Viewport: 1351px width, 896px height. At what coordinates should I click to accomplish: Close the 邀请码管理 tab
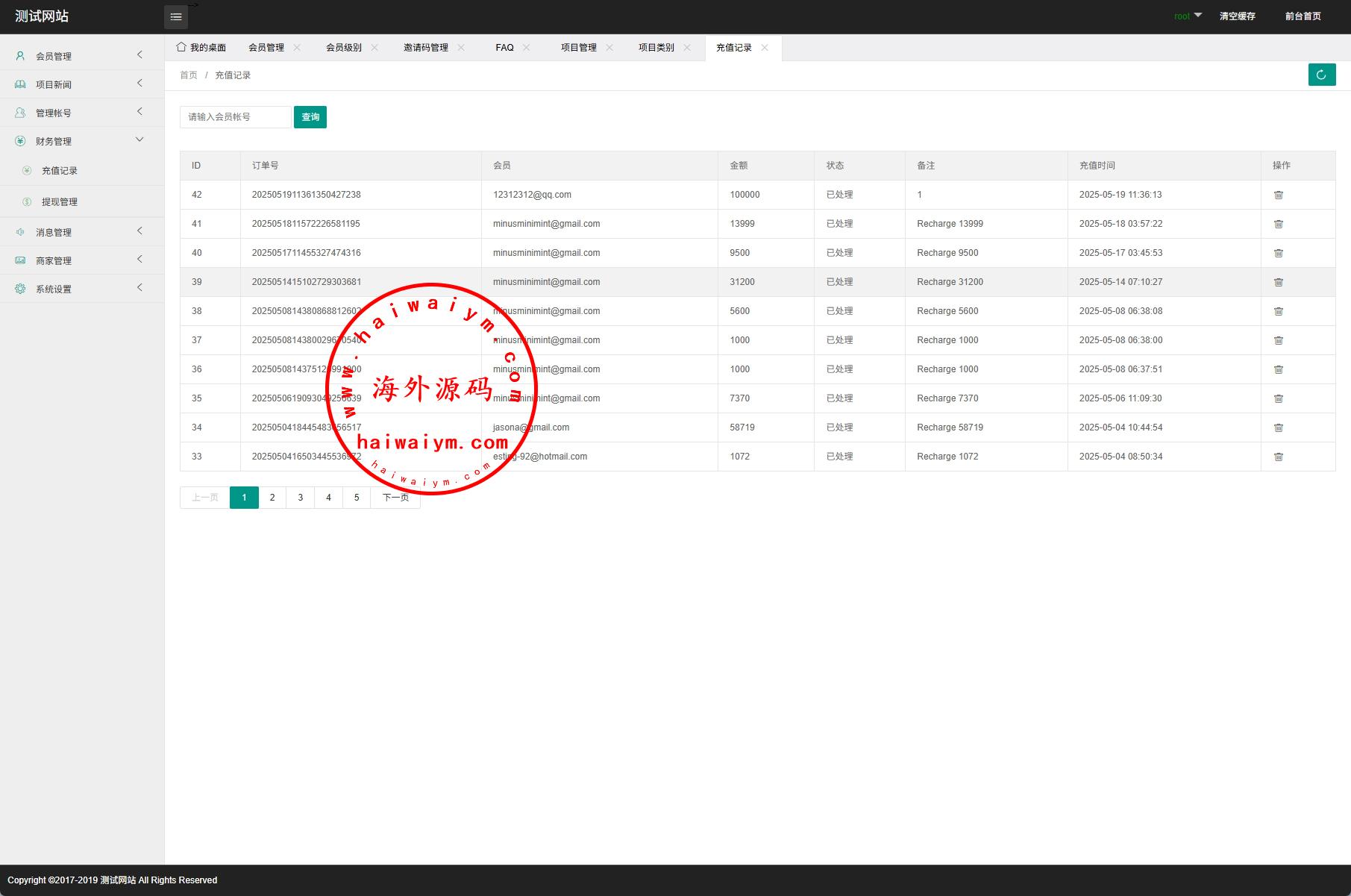tap(461, 48)
